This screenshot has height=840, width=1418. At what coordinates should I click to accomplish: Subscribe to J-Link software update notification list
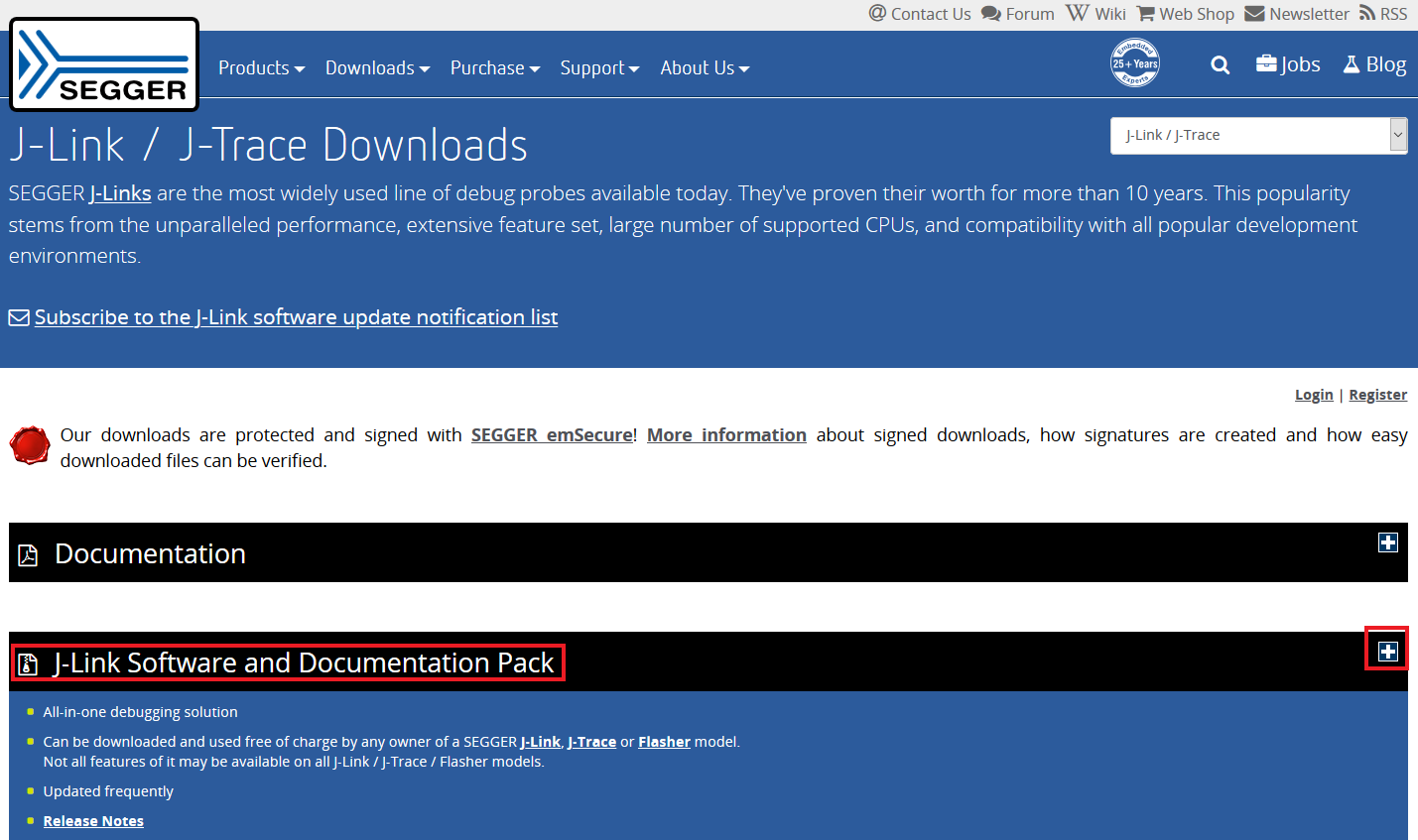tap(296, 317)
